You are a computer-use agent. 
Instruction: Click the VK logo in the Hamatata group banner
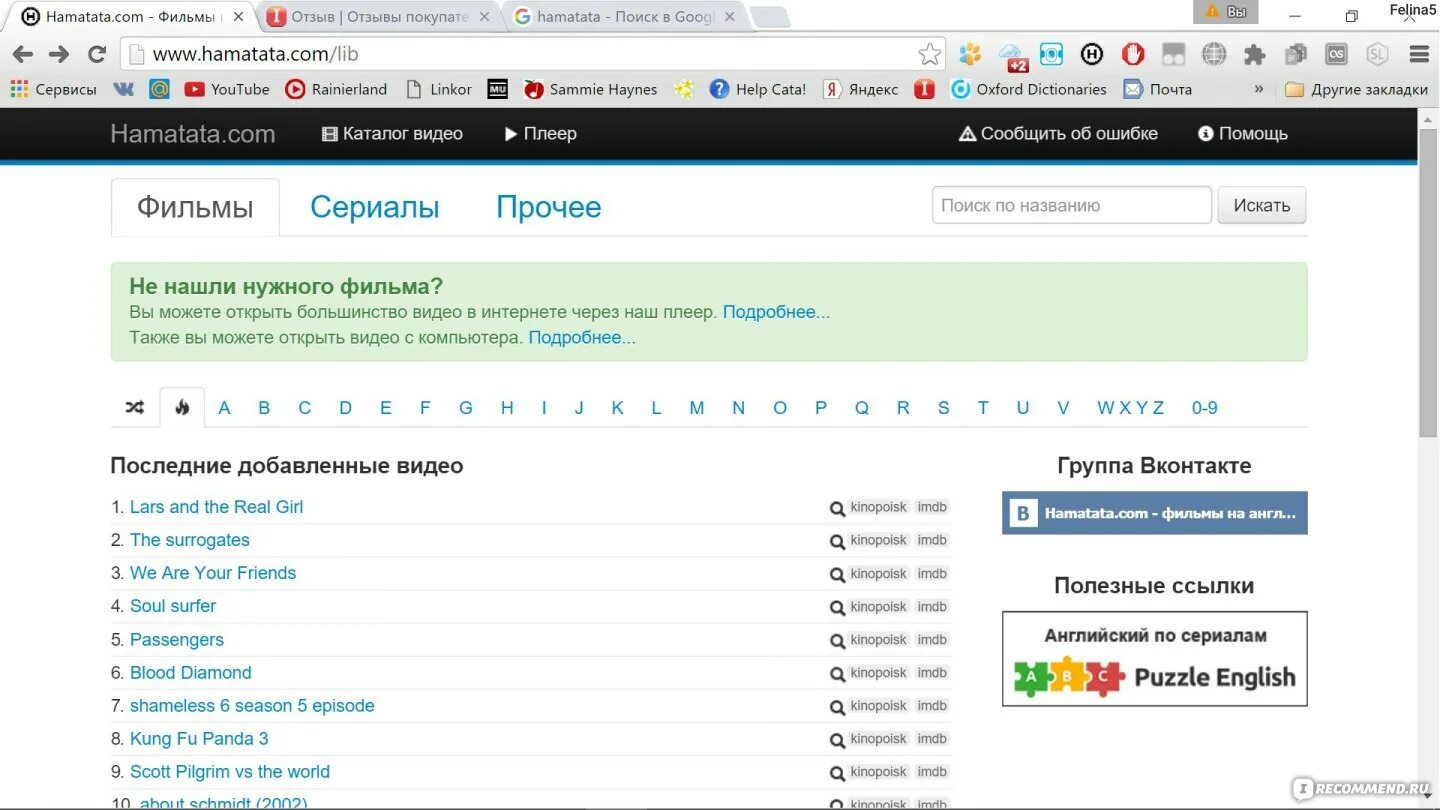pyautogui.click(x=1022, y=513)
